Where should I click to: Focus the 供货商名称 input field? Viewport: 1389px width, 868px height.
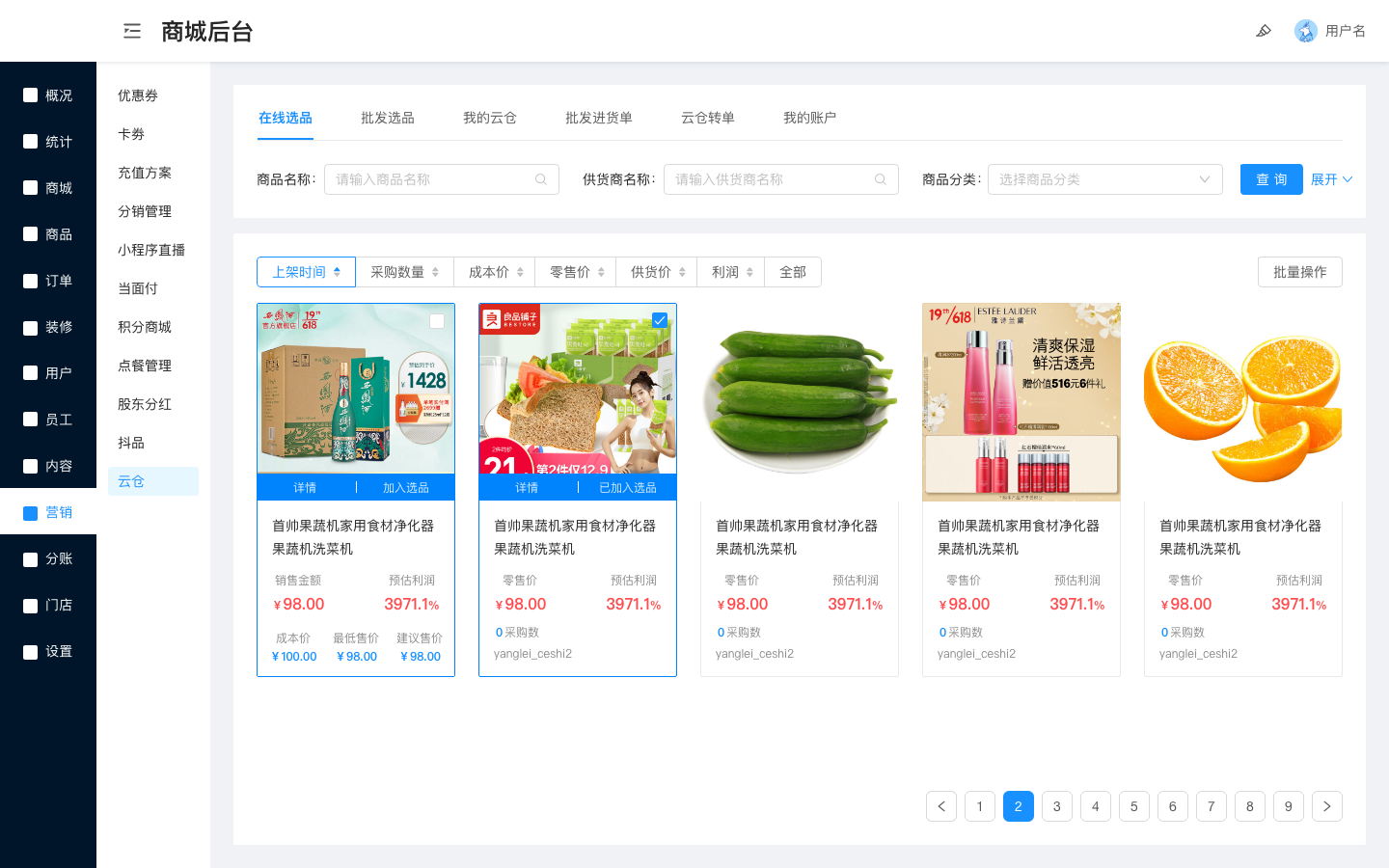(781, 179)
